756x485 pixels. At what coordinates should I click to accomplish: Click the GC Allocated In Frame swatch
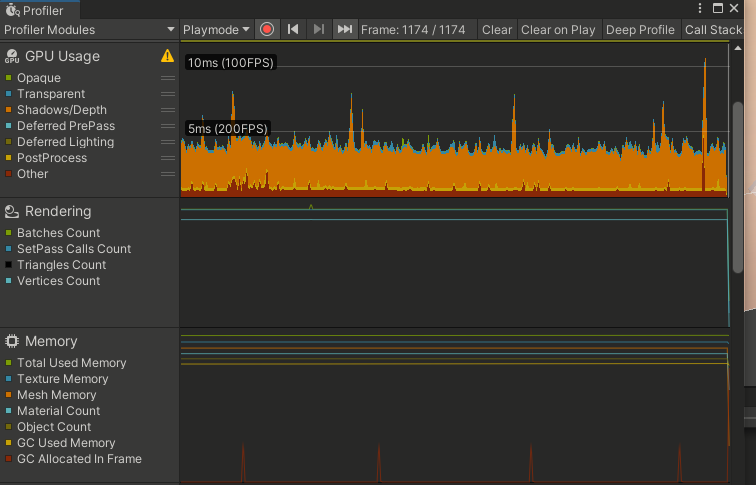[x=9, y=459]
